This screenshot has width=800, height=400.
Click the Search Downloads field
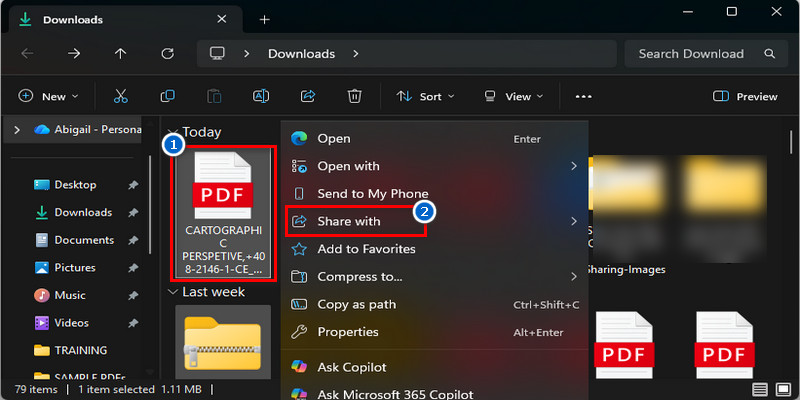706,54
